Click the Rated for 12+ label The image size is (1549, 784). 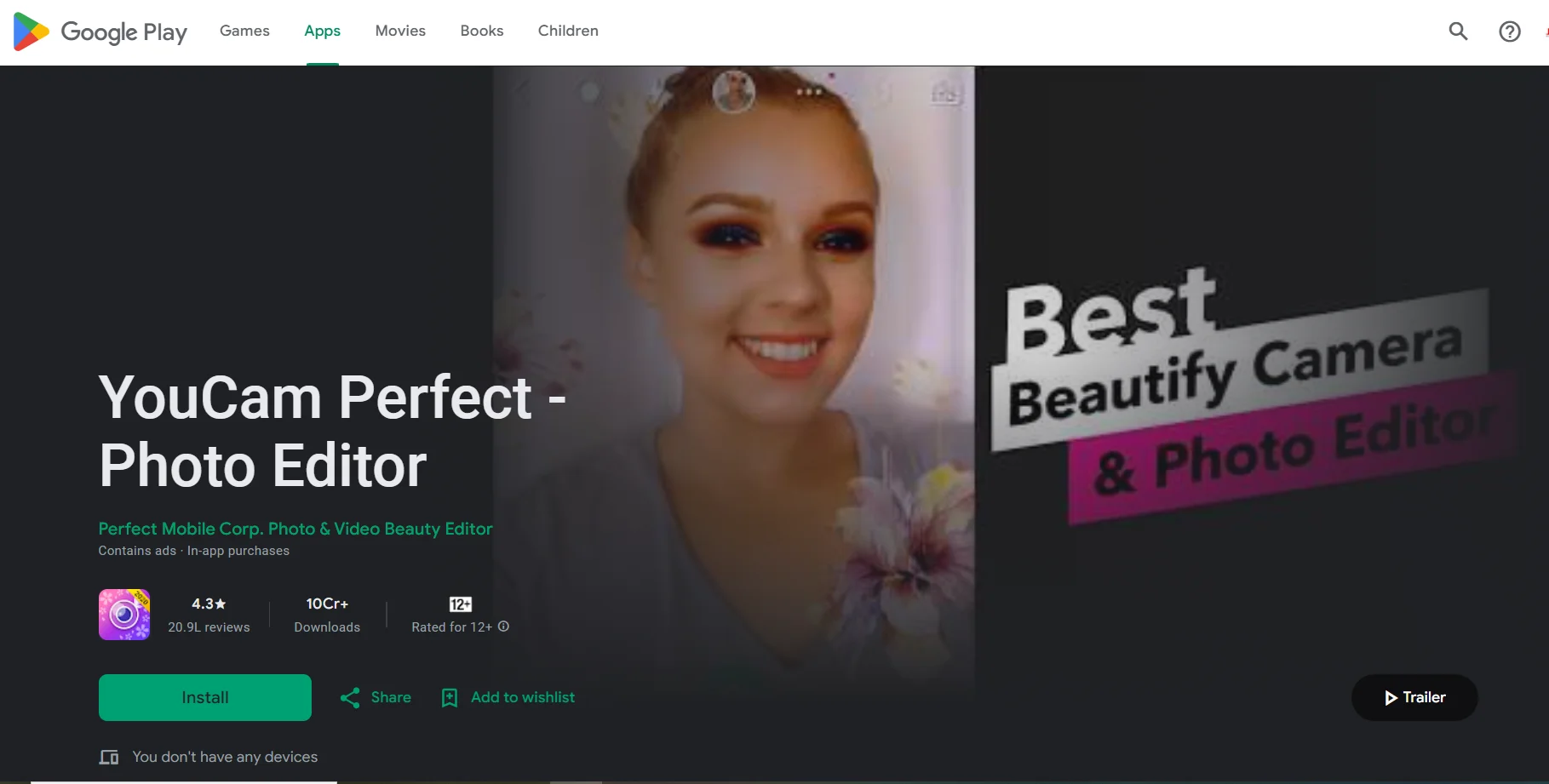pyautogui.click(x=451, y=627)
